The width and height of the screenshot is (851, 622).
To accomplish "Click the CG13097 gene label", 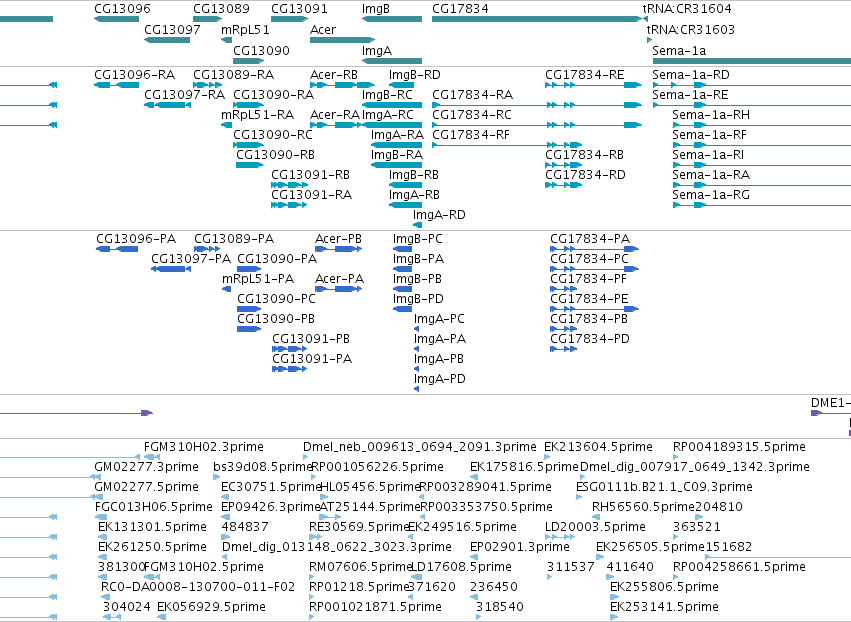I will [172, 29].
